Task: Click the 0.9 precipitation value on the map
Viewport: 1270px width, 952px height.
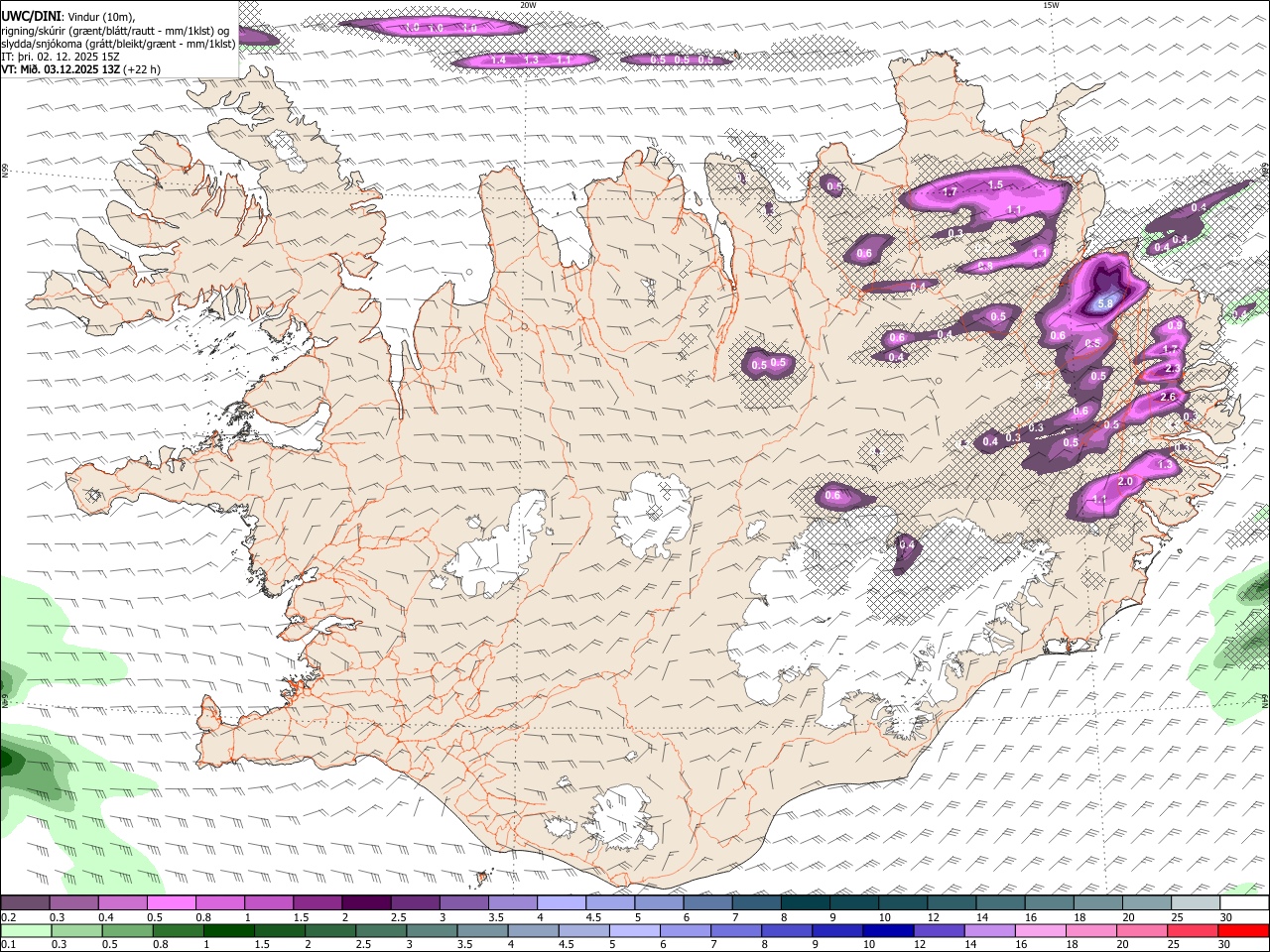Action: tap(1175, 325)
